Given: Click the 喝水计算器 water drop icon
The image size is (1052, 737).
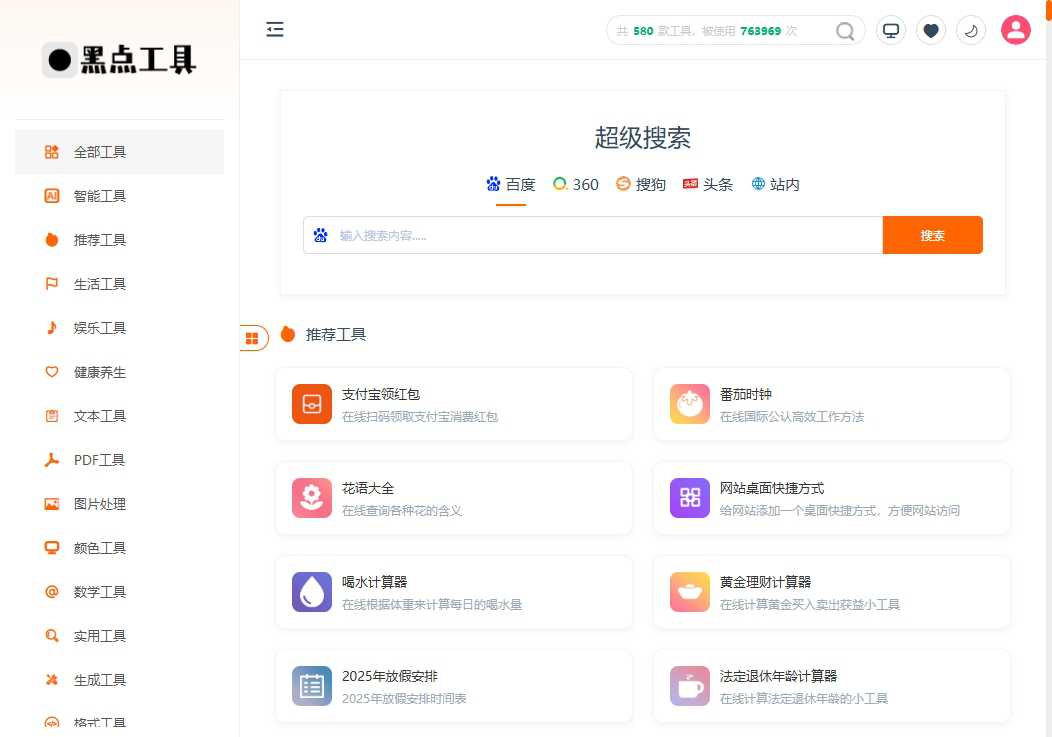Looking at the screenshot, I should (x=311, y=591).
